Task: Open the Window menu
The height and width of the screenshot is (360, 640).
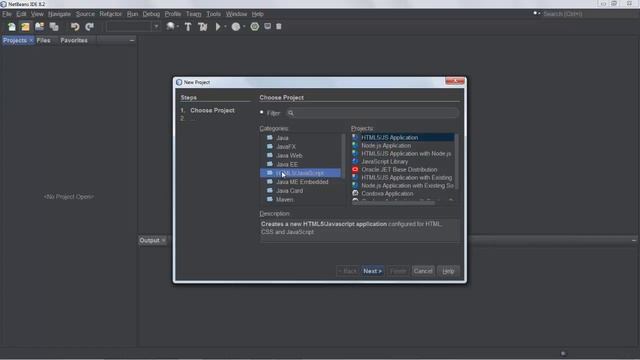Action: tap(236, 14)
